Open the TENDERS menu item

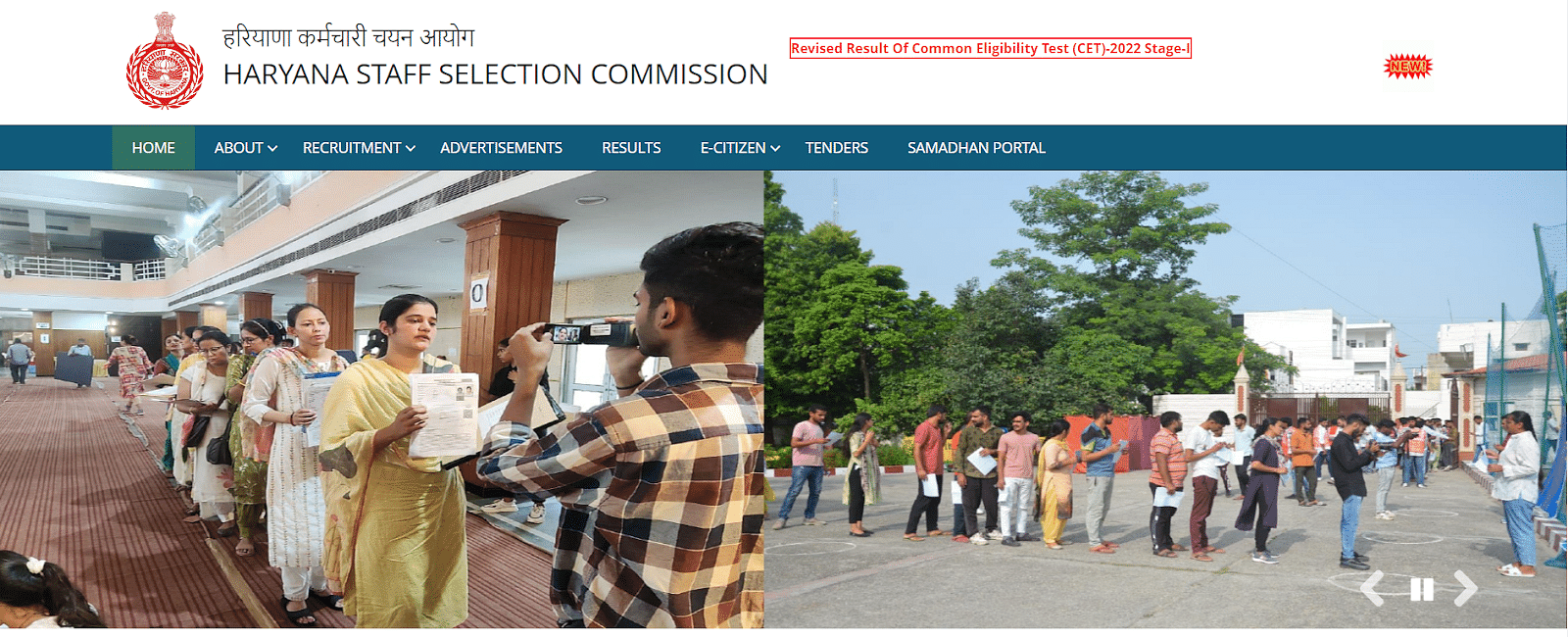tap(837, 148)
